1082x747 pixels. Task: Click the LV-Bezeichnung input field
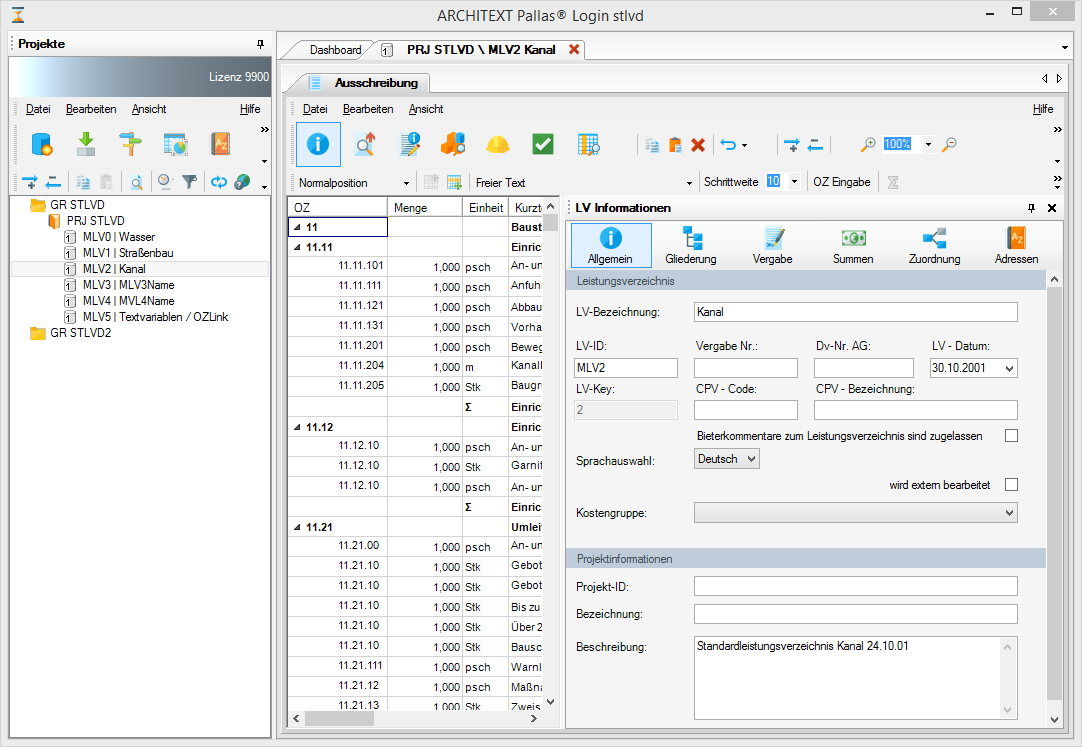pos(856,312)
